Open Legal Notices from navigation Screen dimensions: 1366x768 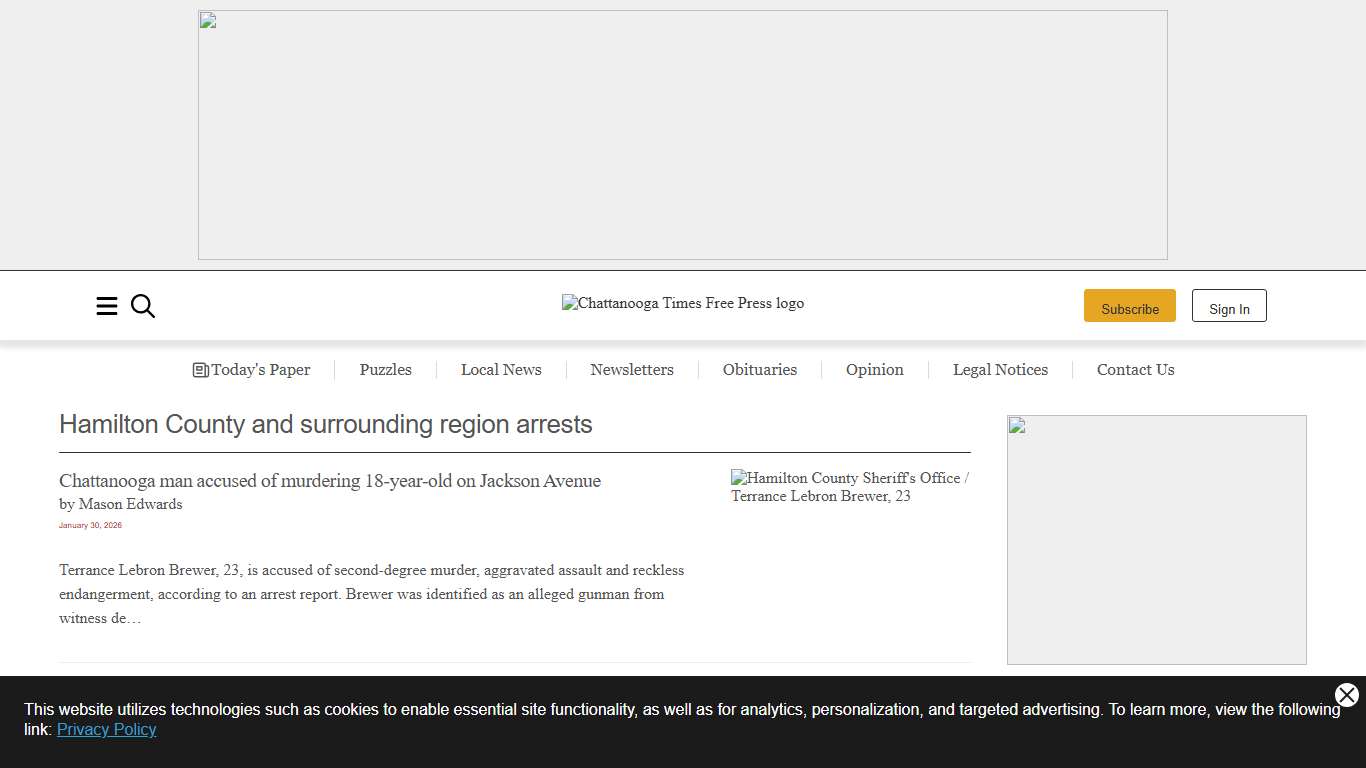pos(1000,370)
